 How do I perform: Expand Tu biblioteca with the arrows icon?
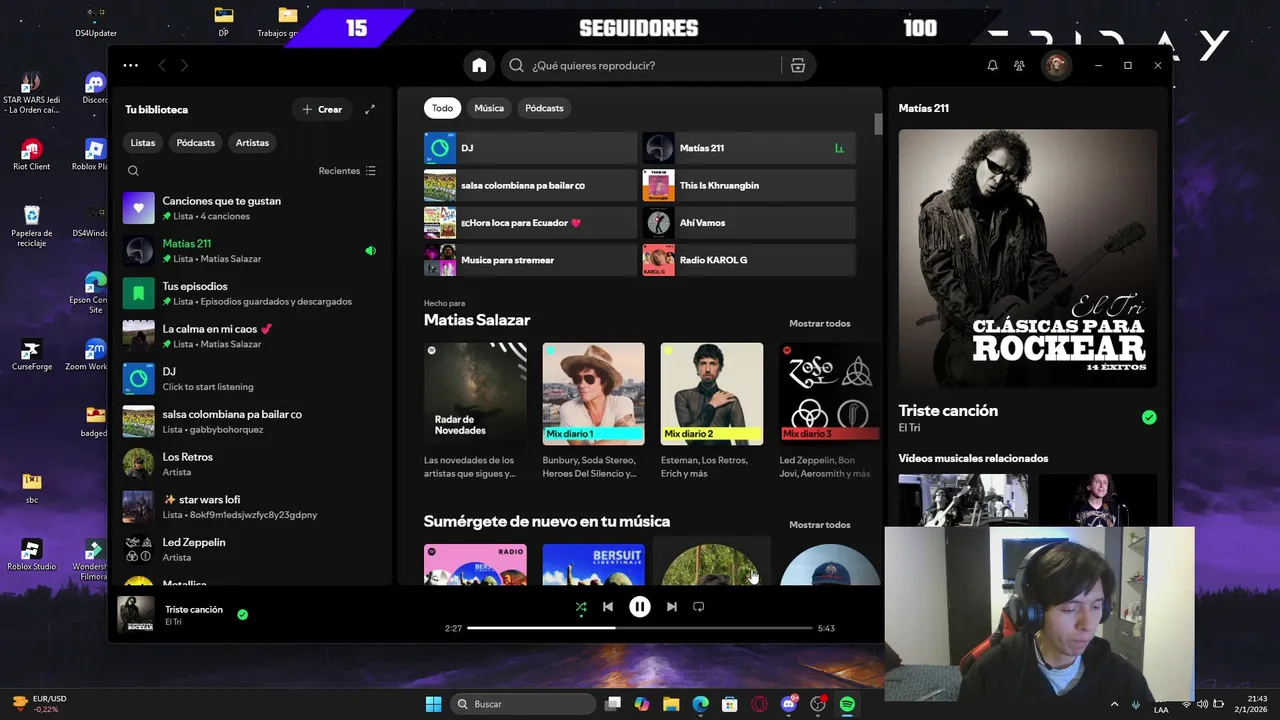coord(370,109)
